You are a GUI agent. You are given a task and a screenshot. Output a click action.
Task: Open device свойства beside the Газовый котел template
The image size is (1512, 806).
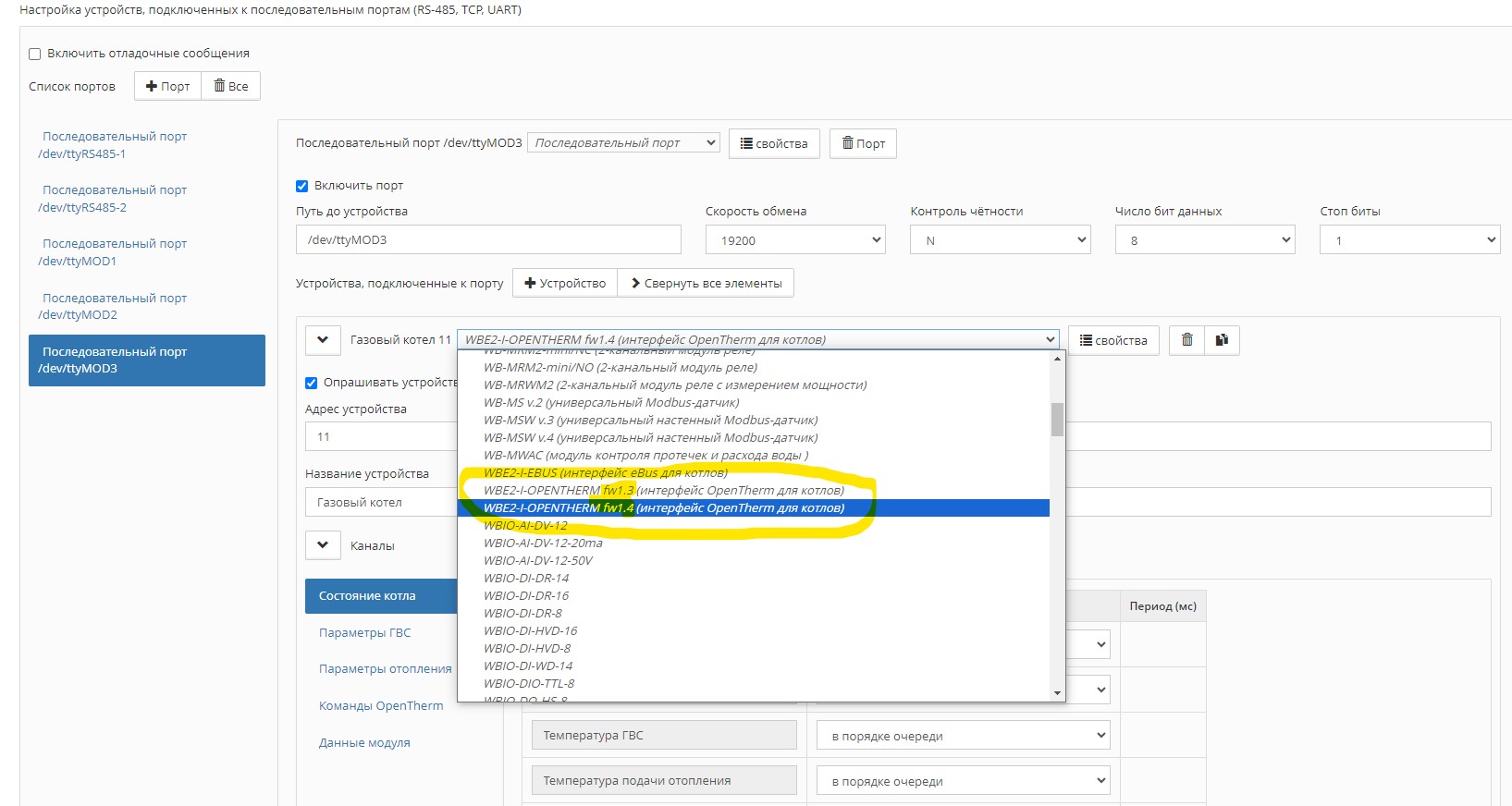(1113, 340)
